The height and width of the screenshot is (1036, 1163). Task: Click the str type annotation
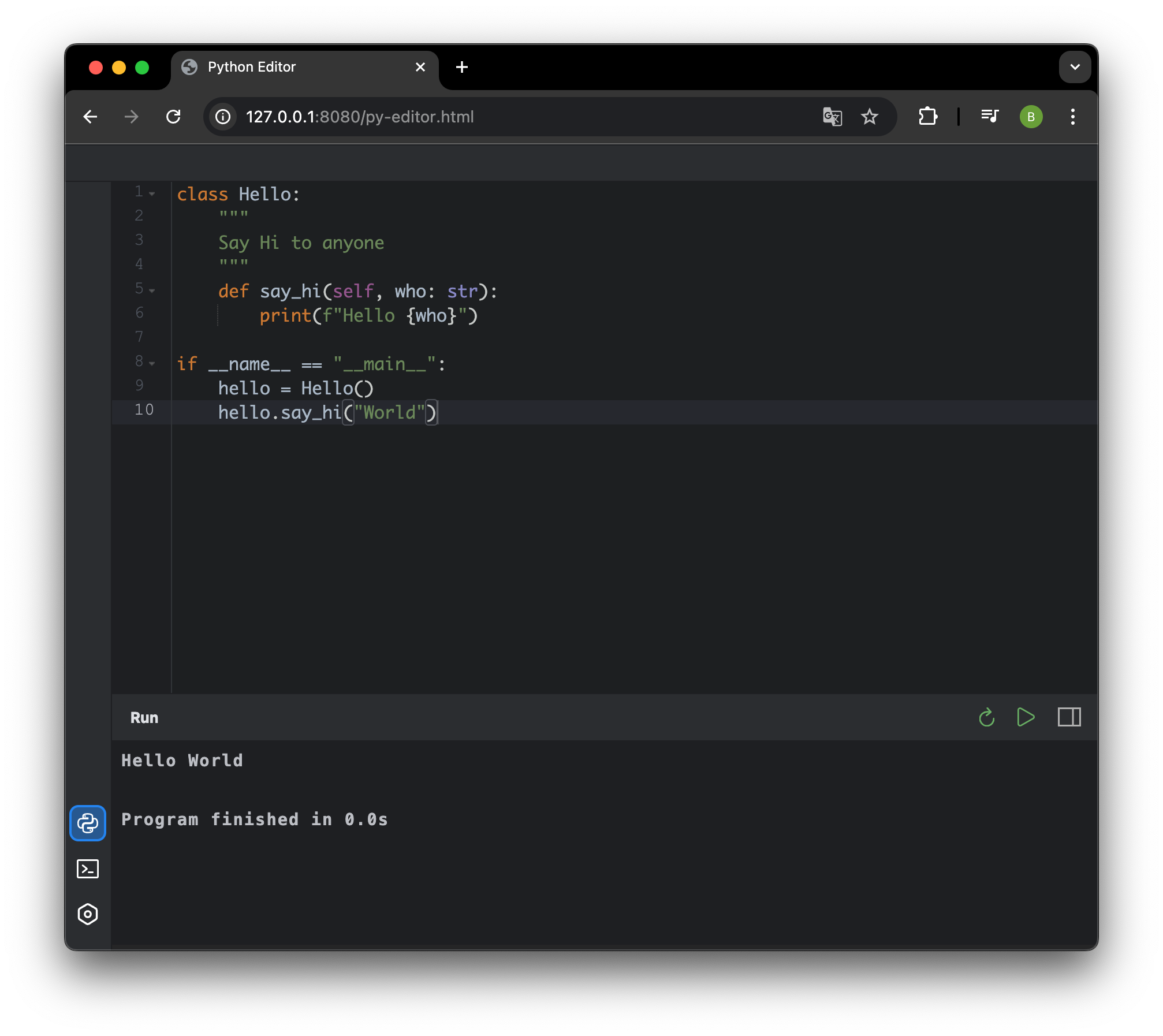(463, 291)
